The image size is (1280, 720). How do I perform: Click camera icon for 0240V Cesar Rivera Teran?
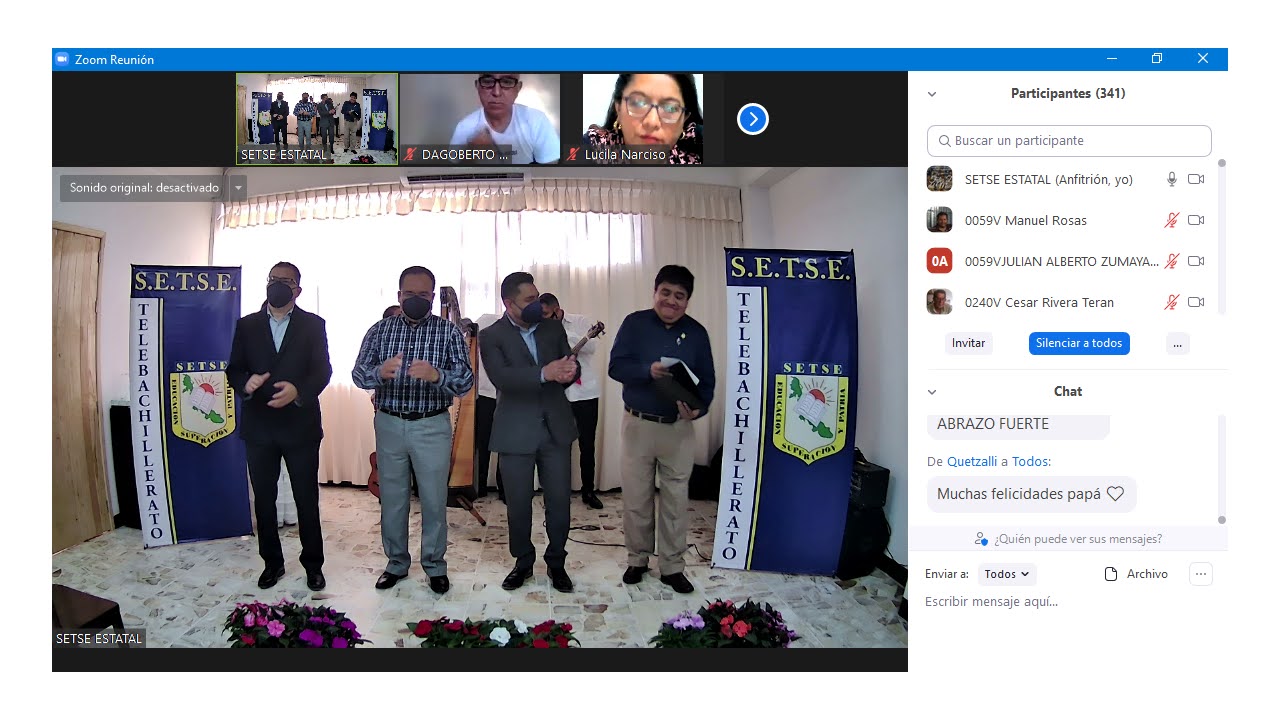coord(1196,302)
